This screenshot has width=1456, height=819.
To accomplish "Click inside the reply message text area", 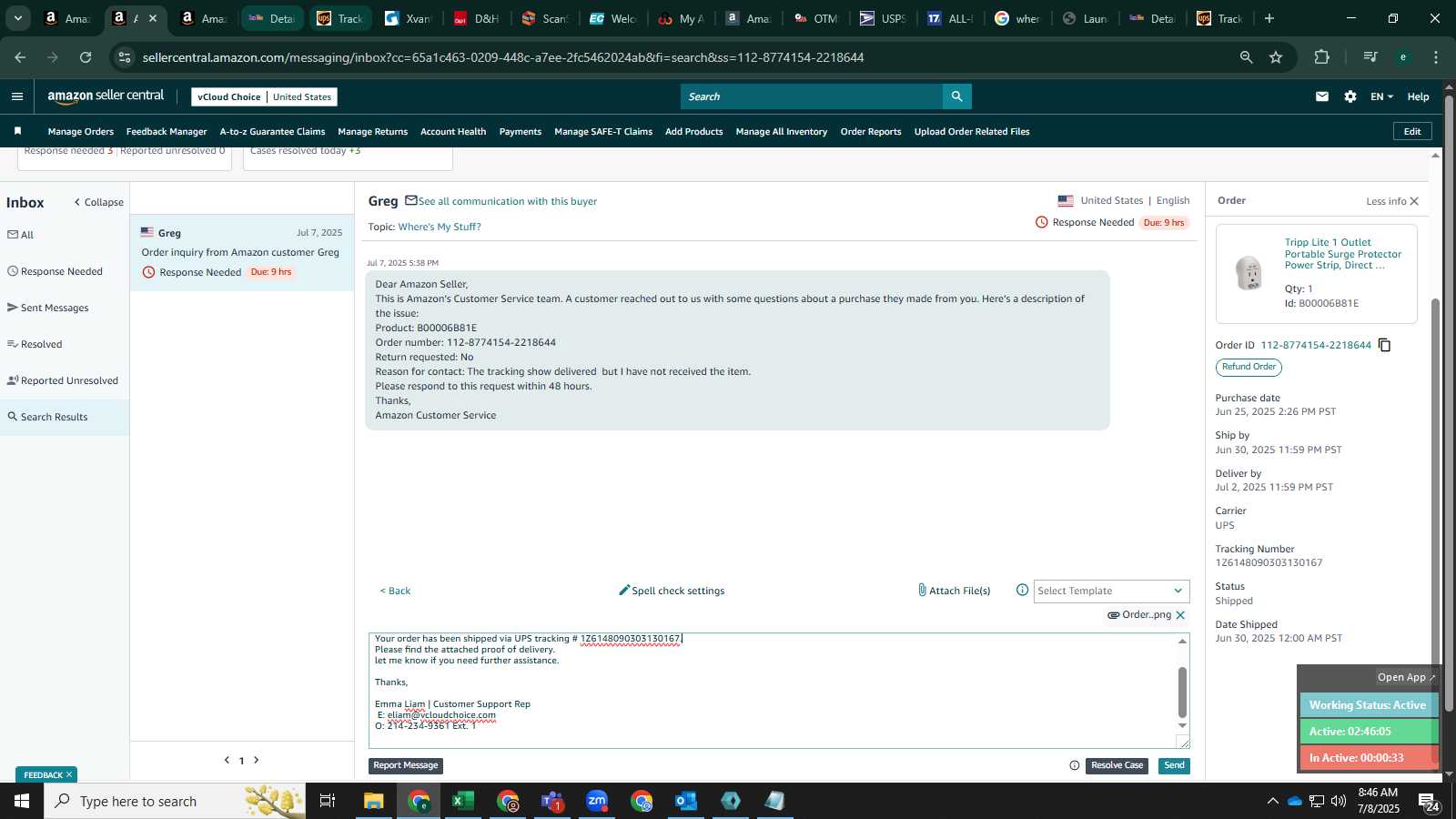I will coord(773,692).
